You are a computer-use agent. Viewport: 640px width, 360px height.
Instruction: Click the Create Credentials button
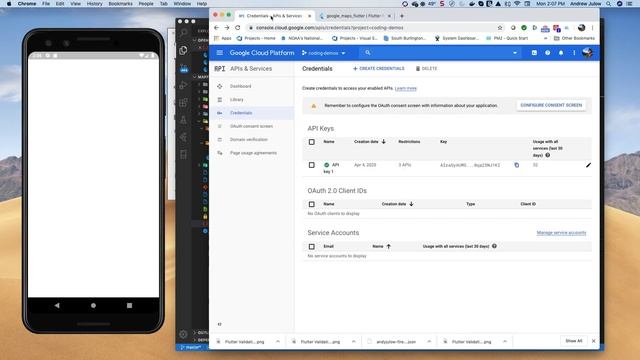coord(378,69)
